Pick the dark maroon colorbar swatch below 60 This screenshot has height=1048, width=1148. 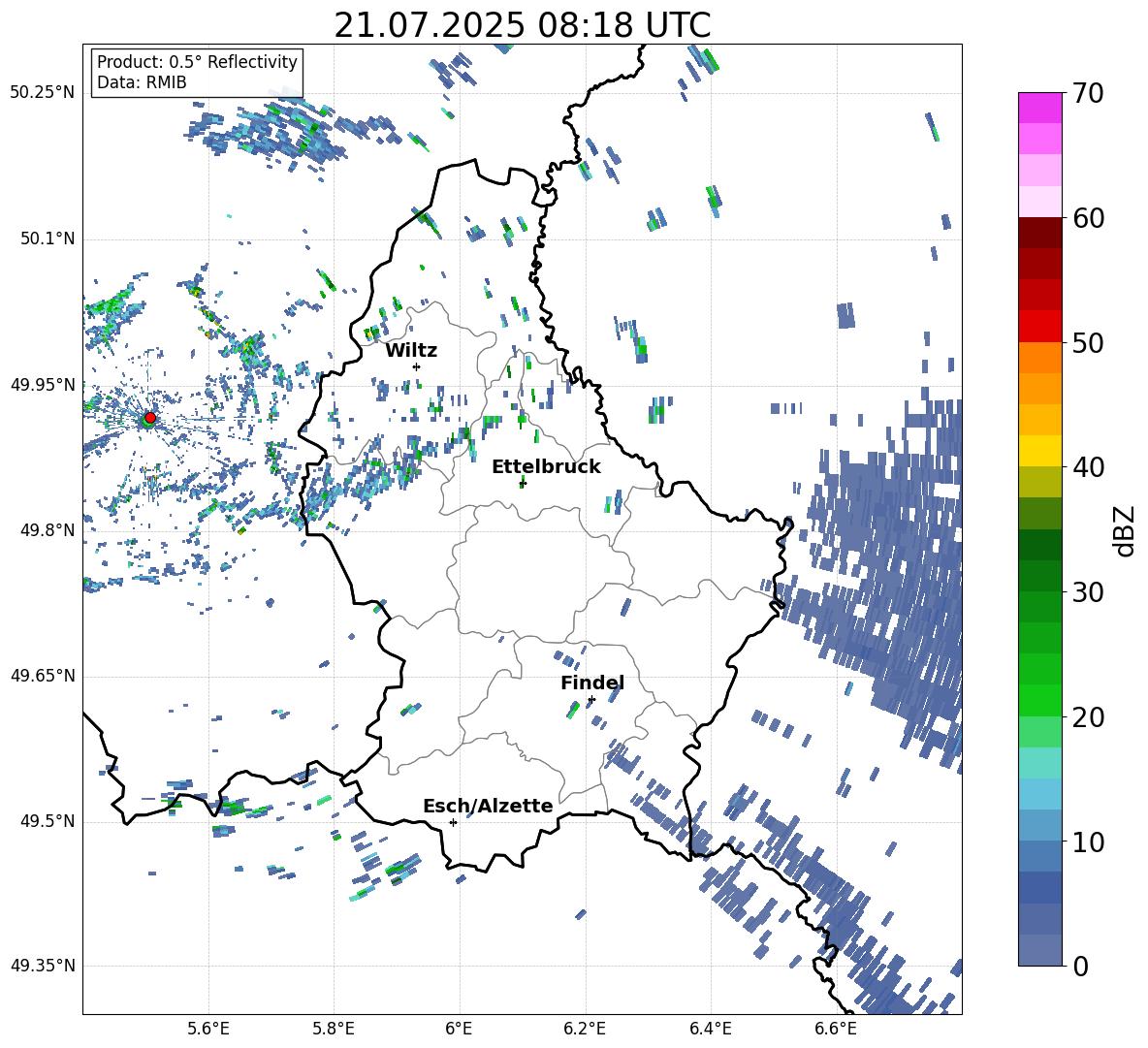coord(1039,233)
